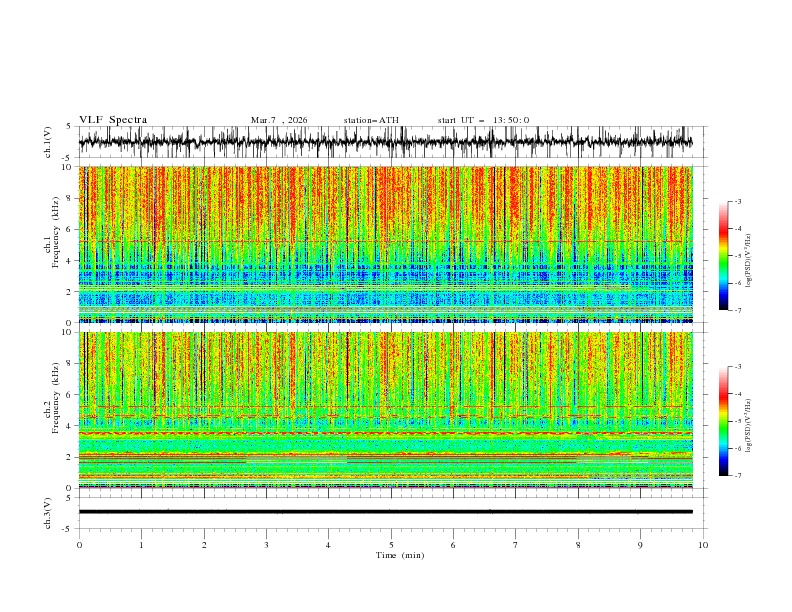Click the 'start UT = 13:50:0' label

pos(483,120)
